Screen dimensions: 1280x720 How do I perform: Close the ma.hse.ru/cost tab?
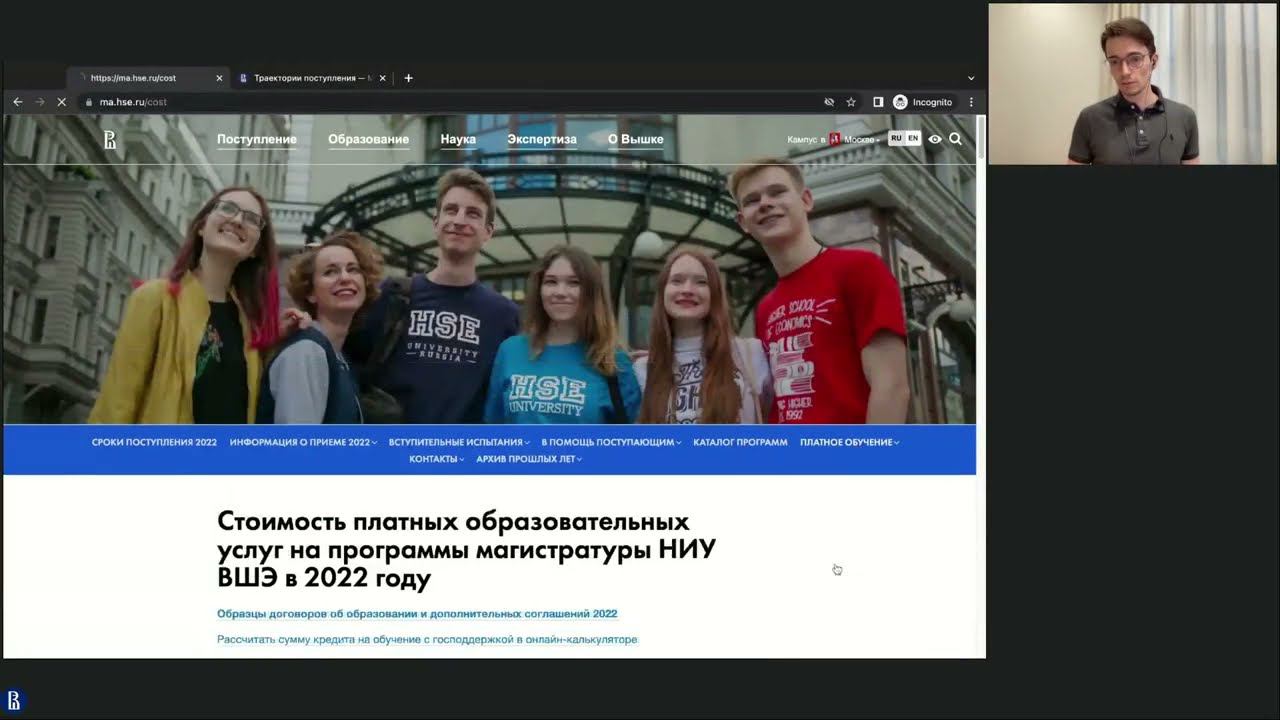pos(219,78)
